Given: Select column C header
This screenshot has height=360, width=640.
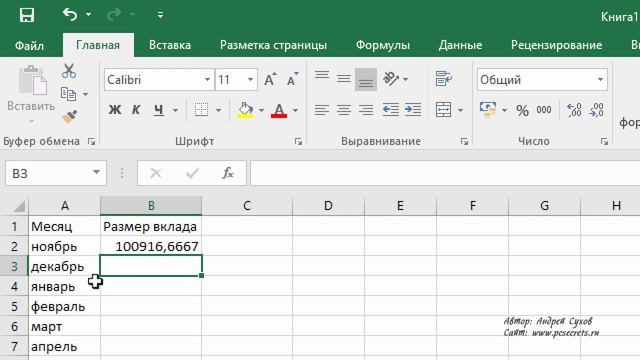Looking at the screenshot, I should (247, 206).
